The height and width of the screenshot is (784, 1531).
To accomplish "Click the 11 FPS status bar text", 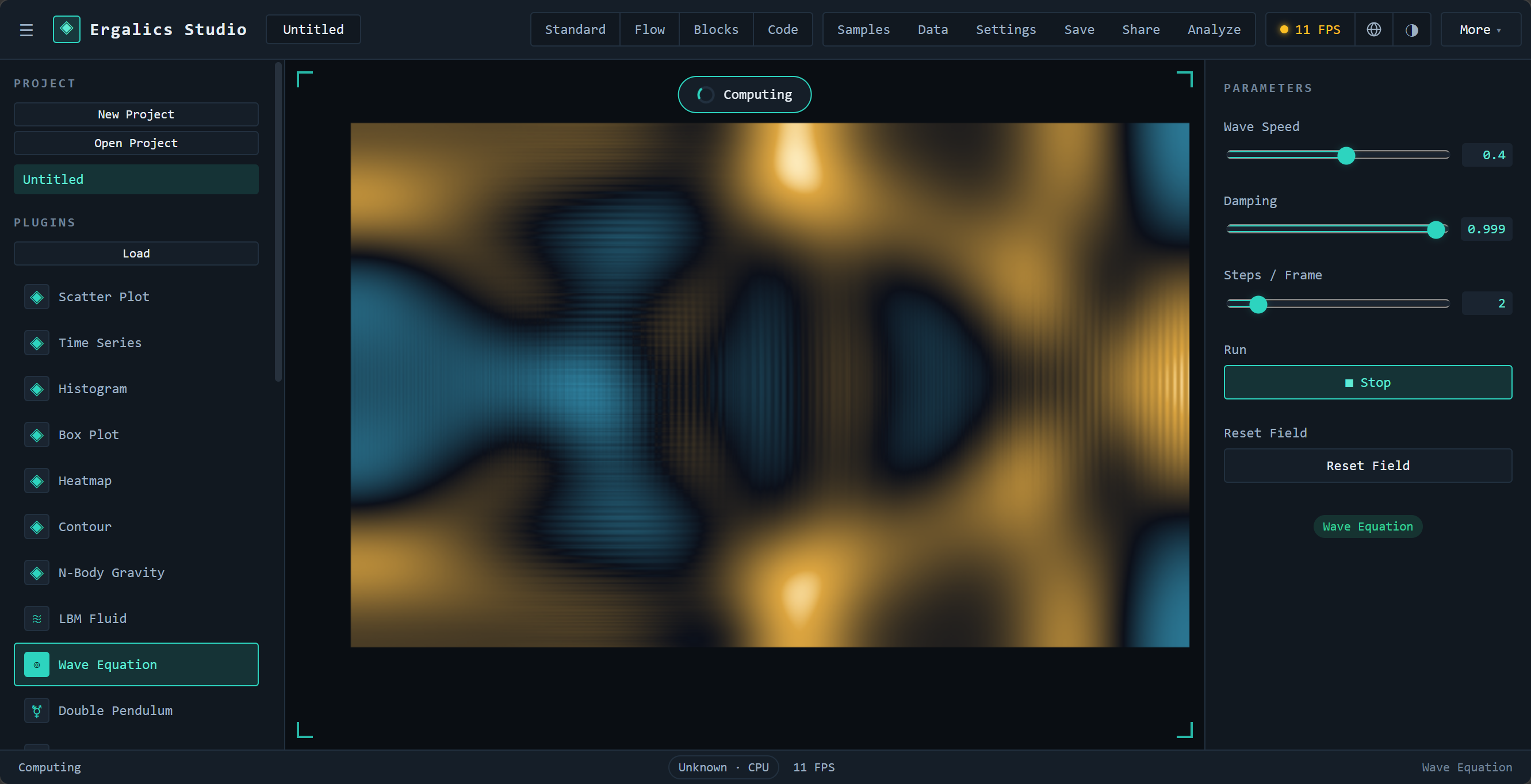I will point(814,767).
